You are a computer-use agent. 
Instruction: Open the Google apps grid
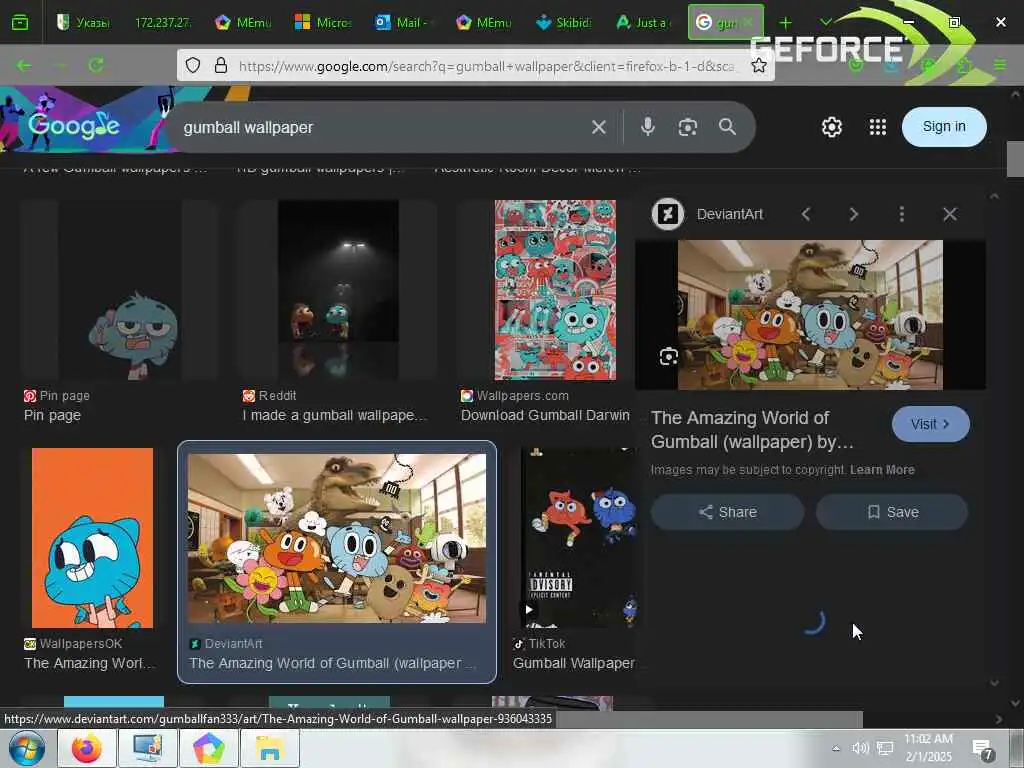pyautogui.click(x=878, y=127)
